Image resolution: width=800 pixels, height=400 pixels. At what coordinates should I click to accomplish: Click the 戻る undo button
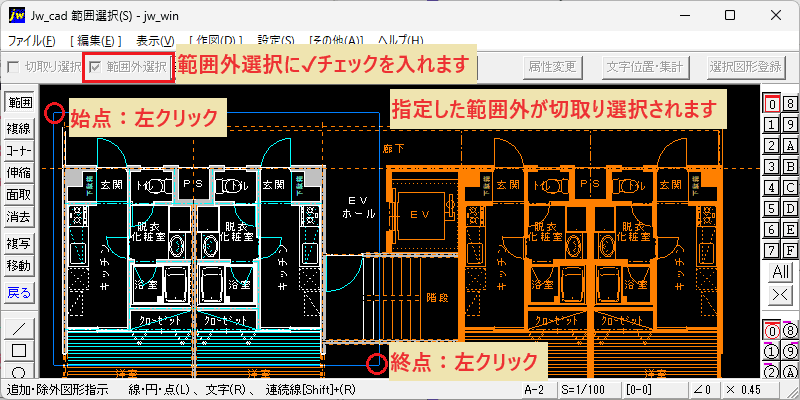tap(19, 293)
